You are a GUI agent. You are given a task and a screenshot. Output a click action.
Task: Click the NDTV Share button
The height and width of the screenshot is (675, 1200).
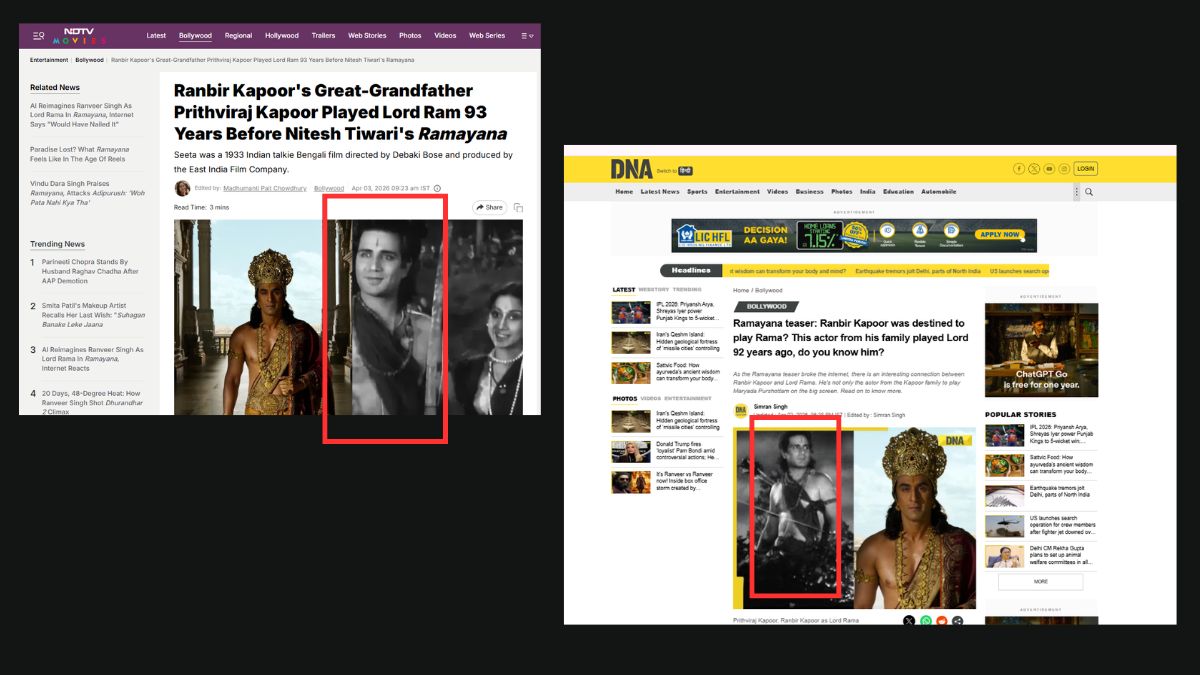click(x=490, y=208)
